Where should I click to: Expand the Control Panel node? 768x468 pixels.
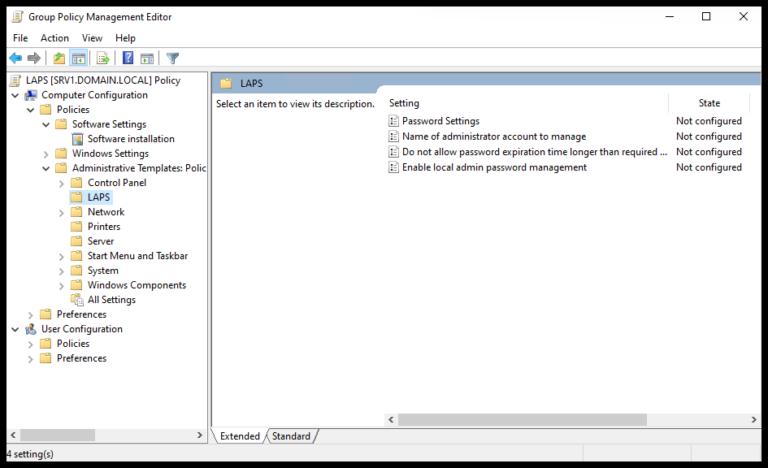(61, 184)
